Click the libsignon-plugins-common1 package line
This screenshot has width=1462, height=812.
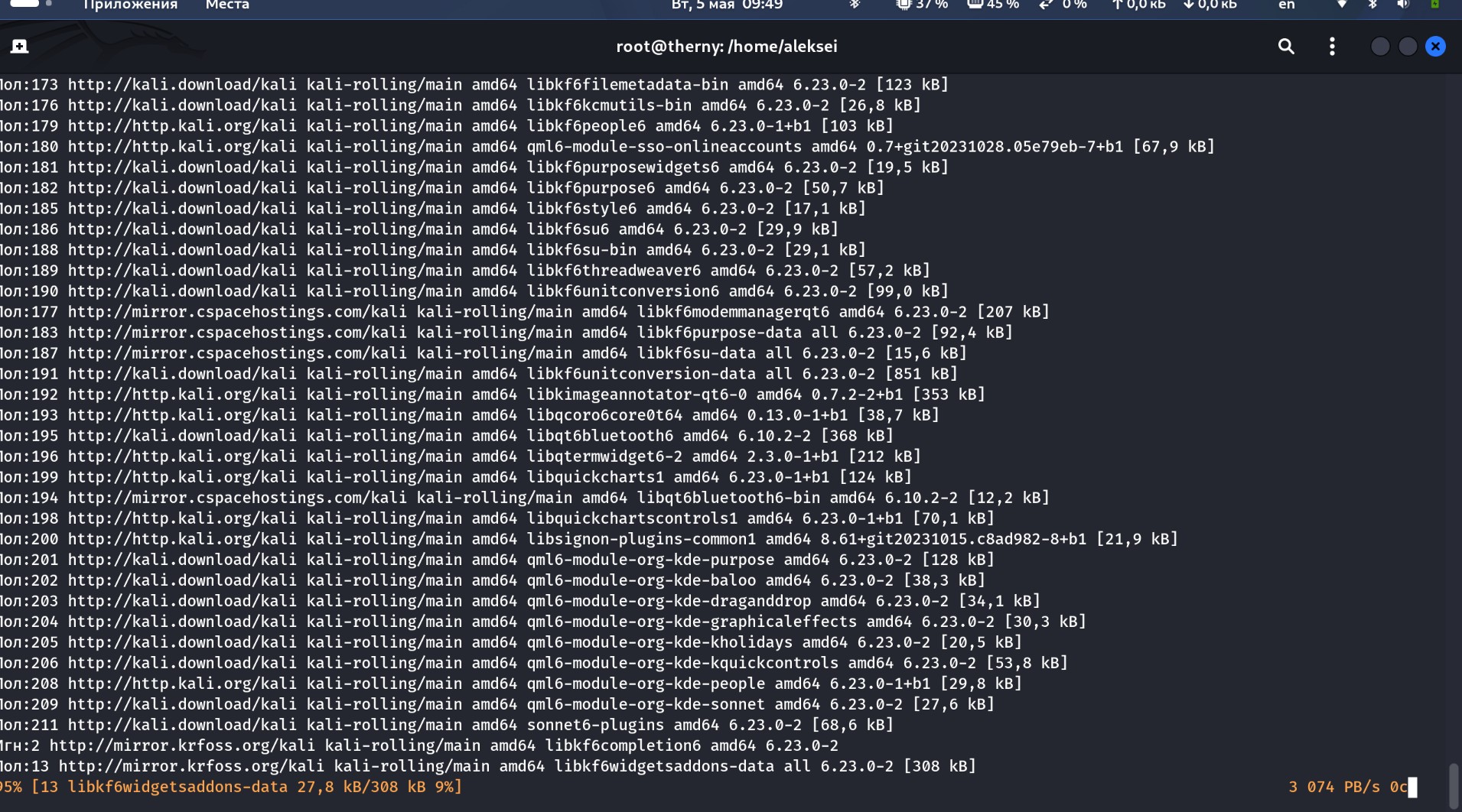point(589,539)
